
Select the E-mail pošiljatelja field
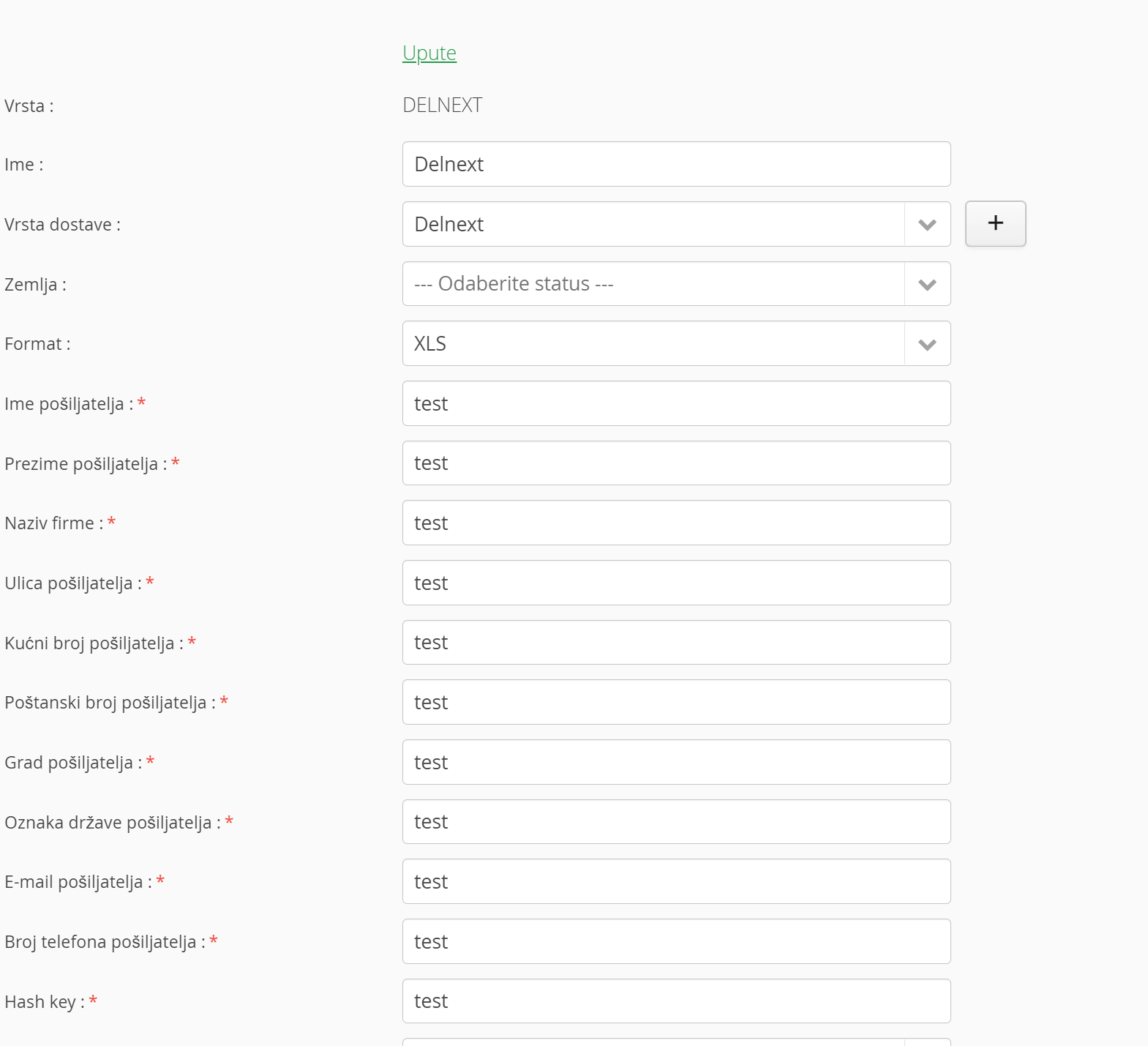tap(676, 881)
